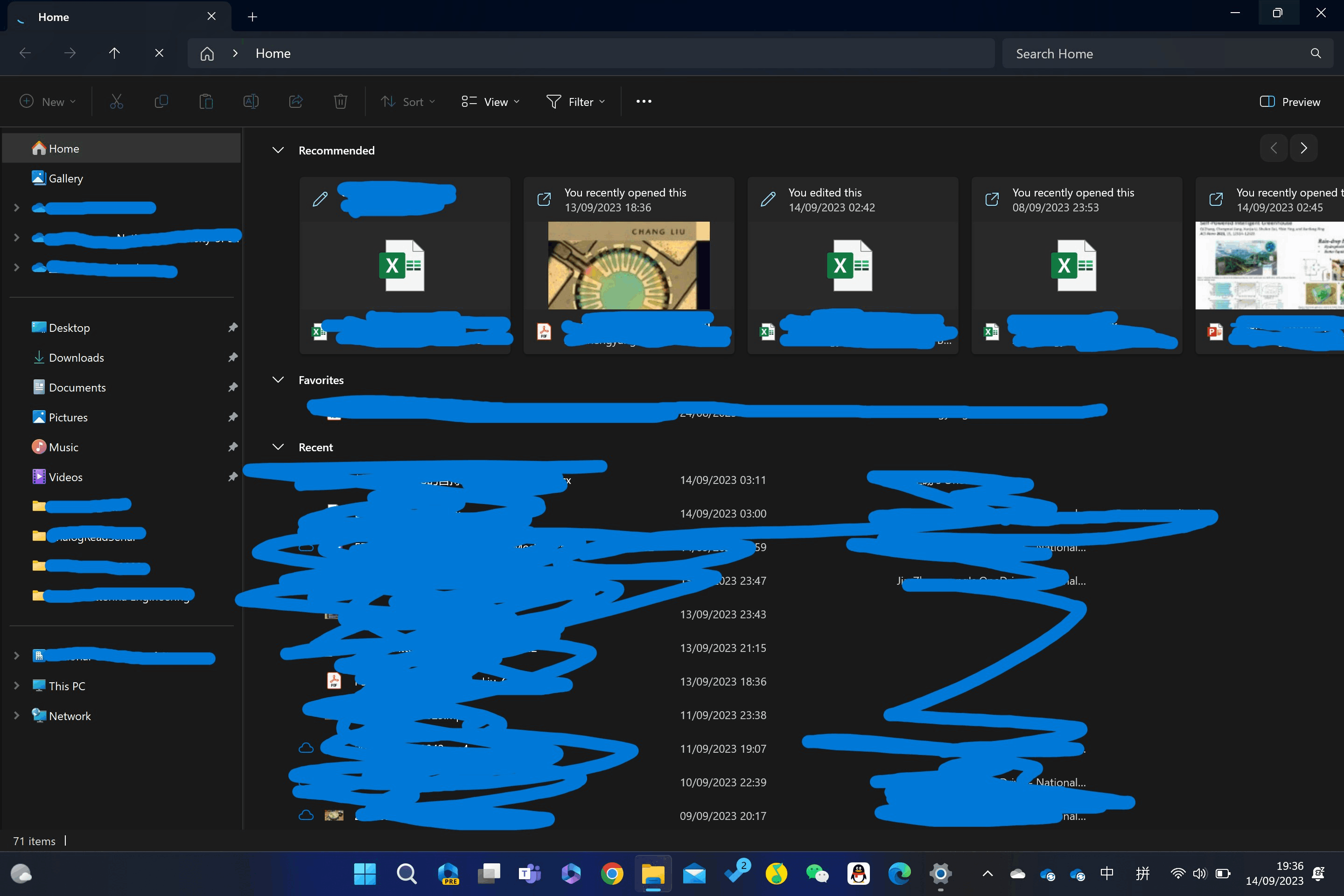Screen dimensions: 1344x896
Task: Click the Paste clipboard icon
Action: pyautogui.click(x=206, y=102)
